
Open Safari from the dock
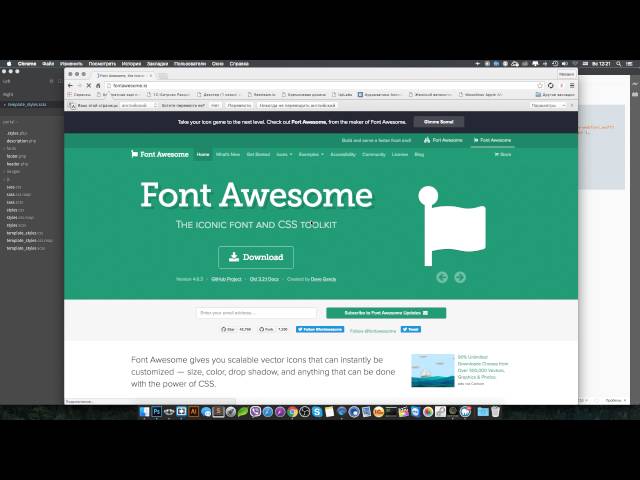[x=268, y=412]
